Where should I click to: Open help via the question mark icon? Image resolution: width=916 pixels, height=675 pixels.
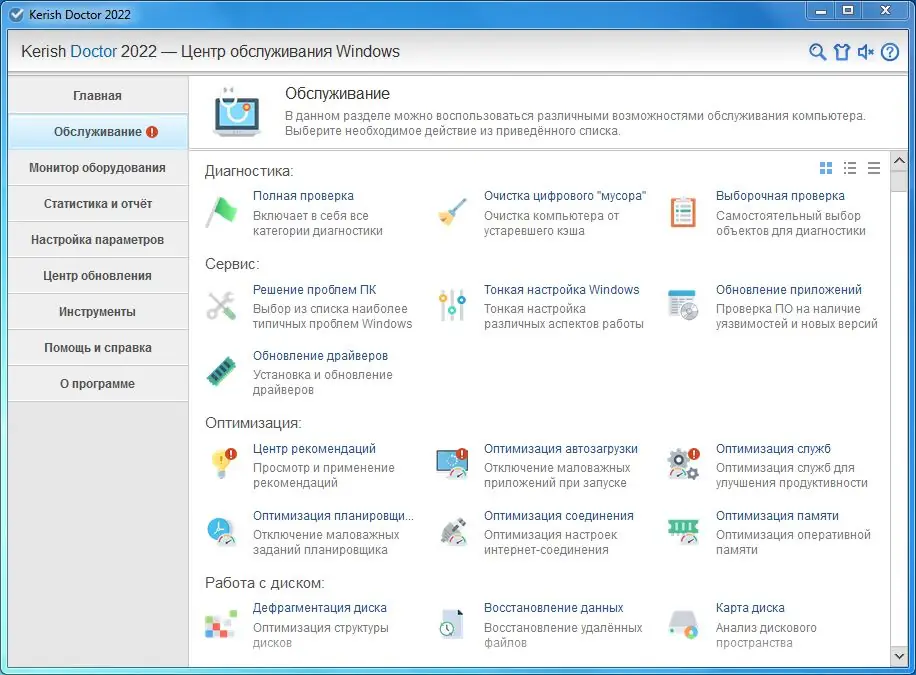(890, 52)
